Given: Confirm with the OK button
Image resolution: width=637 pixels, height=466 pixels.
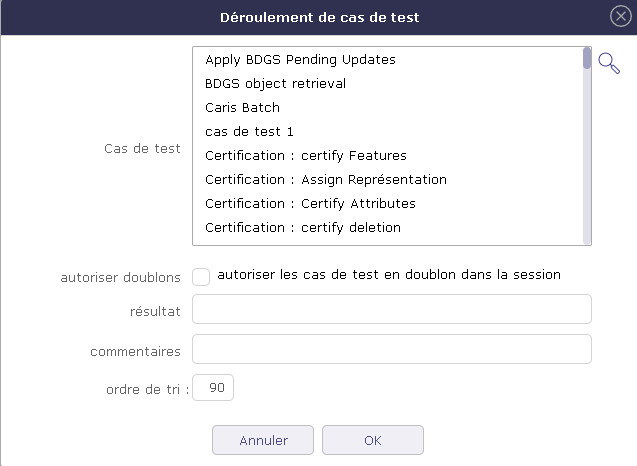Looking at the screenshot, I should coord(372,440).
